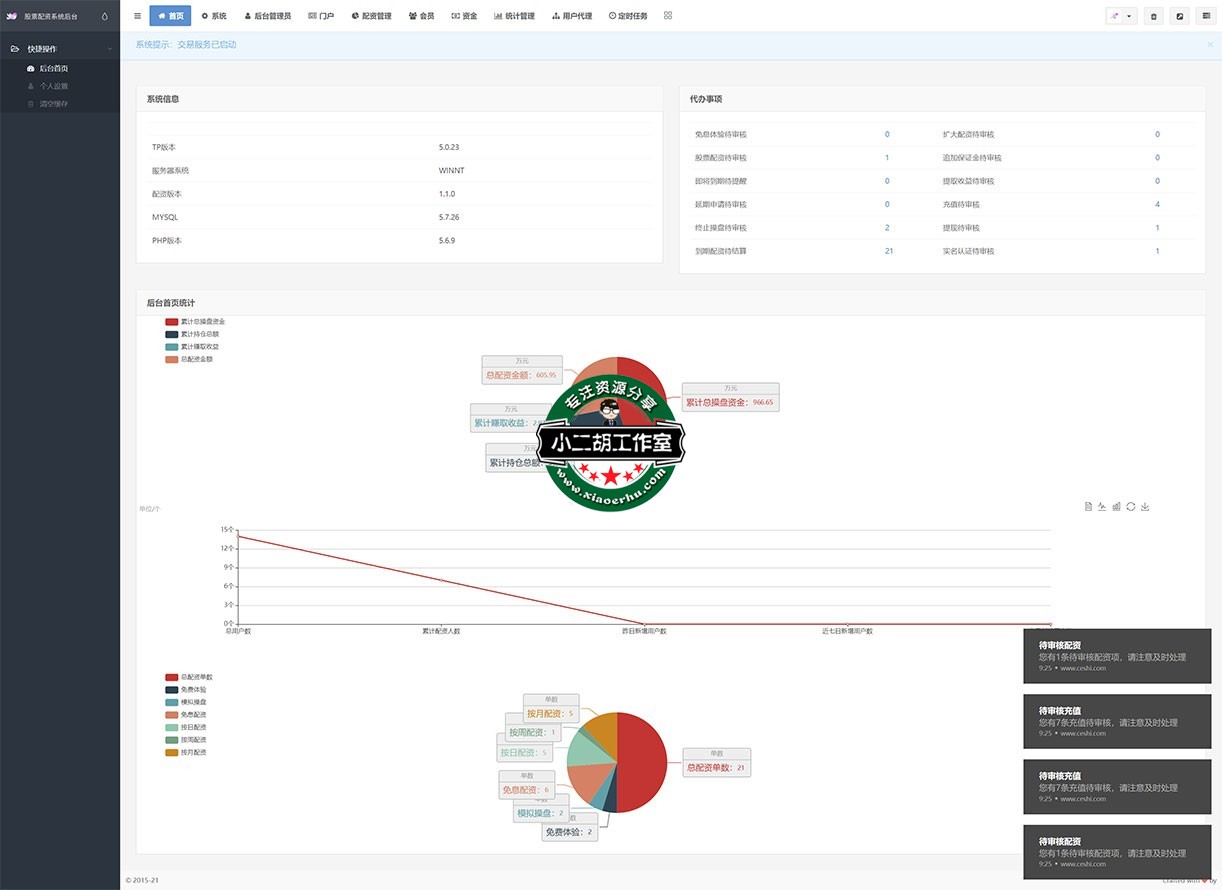Switch chart to bar type icon
This screenshot has width=1222, height=890.
click(x=1116, y=507)
